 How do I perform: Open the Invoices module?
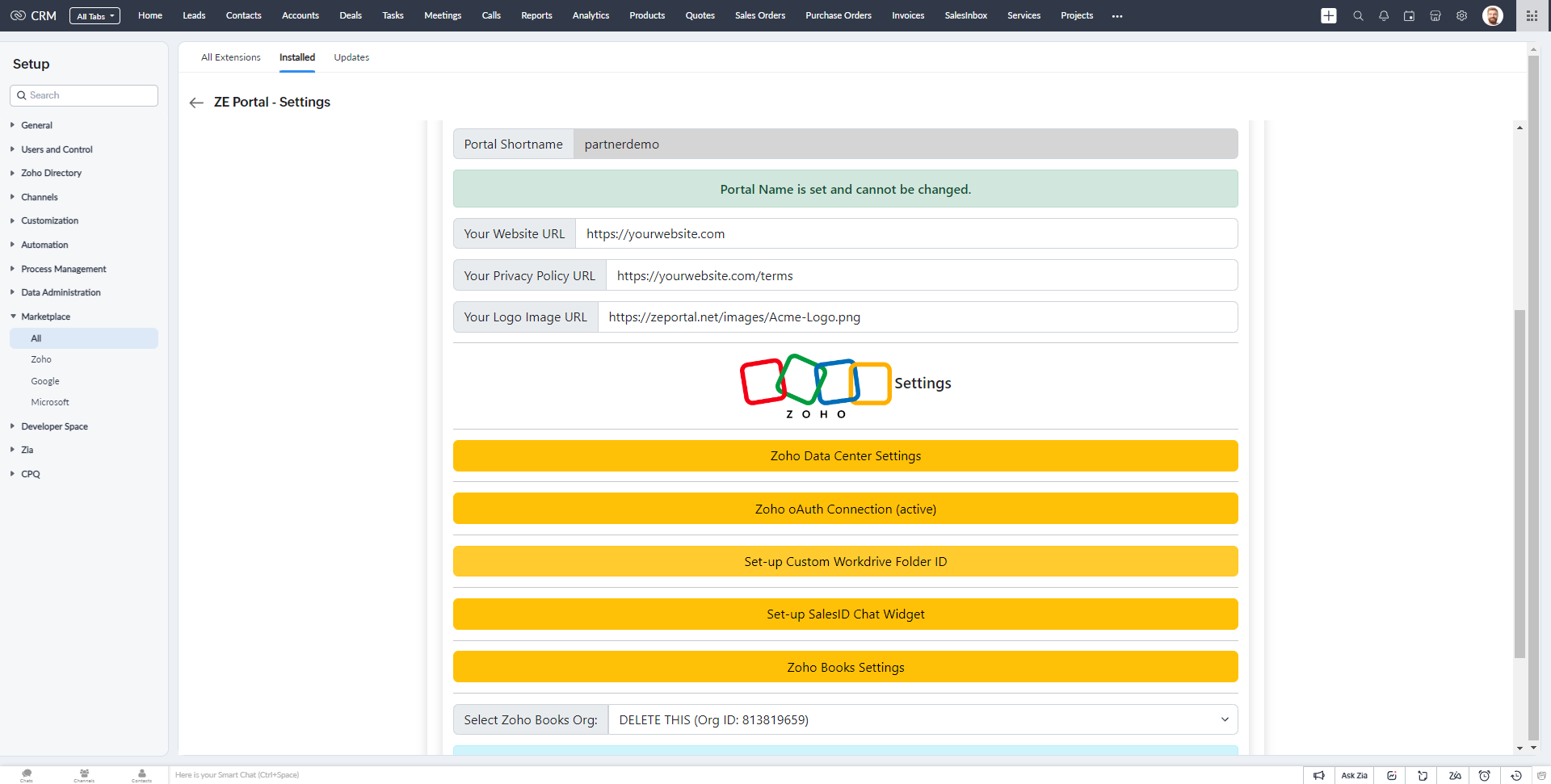coord(908,15)
